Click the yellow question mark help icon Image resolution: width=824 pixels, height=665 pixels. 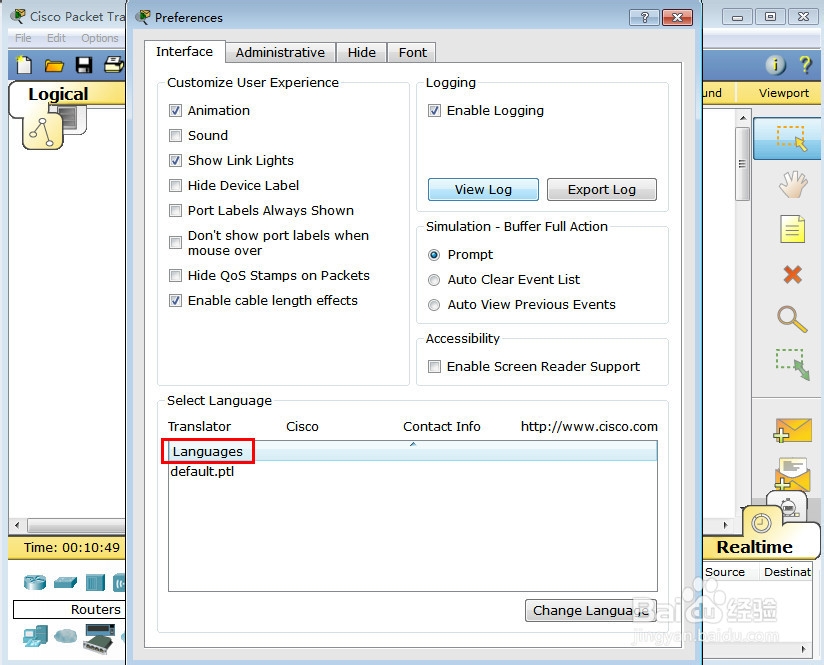805,65
